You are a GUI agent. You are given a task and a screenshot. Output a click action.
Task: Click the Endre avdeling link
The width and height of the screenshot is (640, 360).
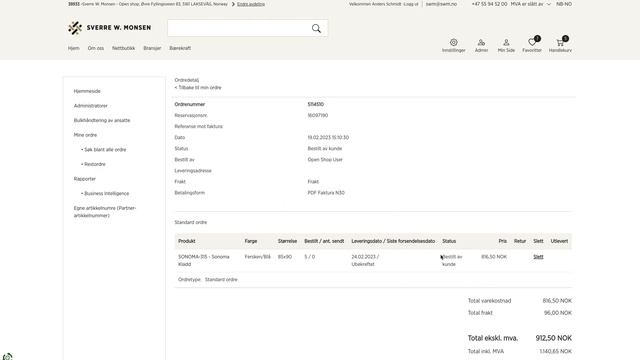click(251, 4)
